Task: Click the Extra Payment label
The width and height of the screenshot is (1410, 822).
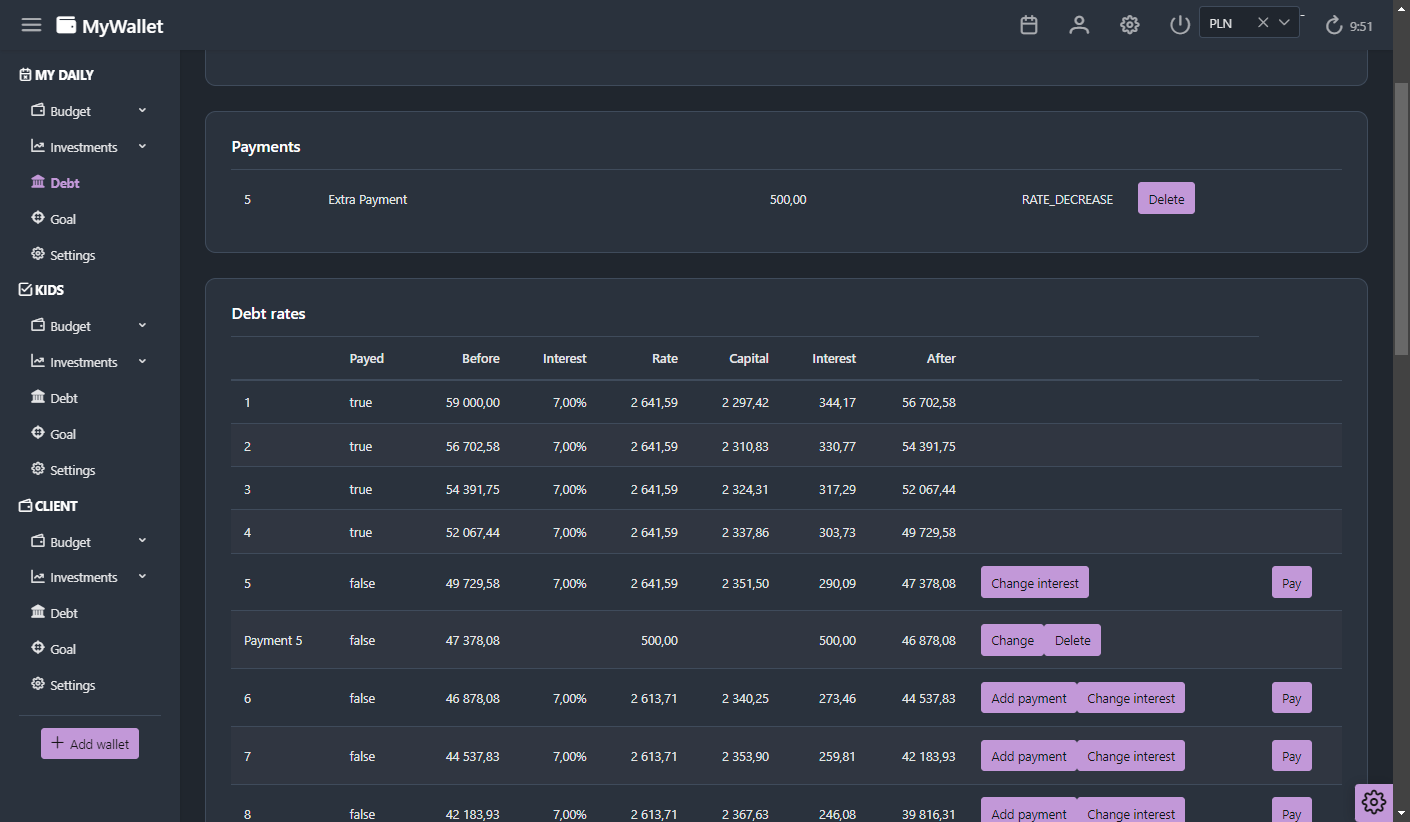Action: [x=367, y=199]
